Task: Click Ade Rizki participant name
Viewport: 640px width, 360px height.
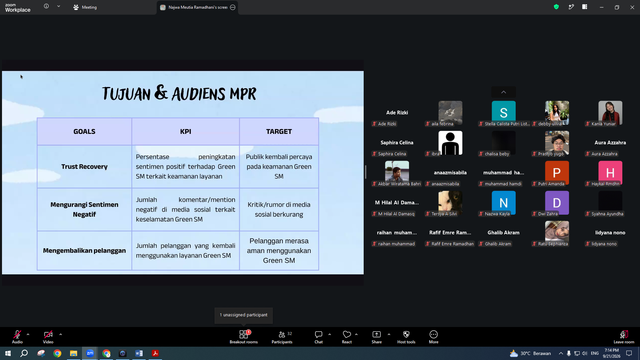Action: tap(397, 113)
